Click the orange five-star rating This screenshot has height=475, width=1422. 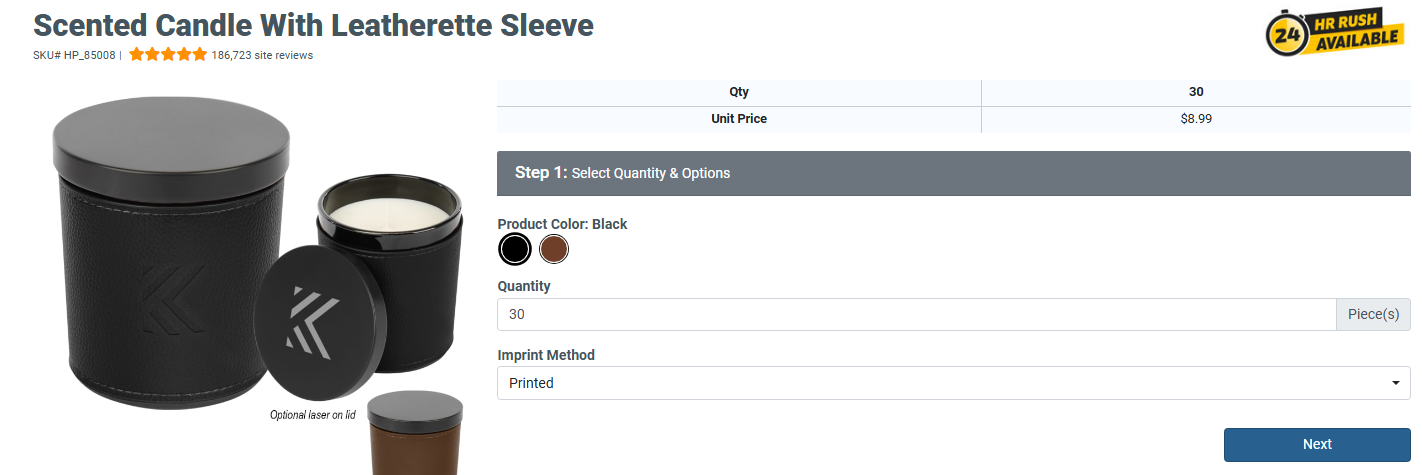pyautogui.click(x=167, y=55)
